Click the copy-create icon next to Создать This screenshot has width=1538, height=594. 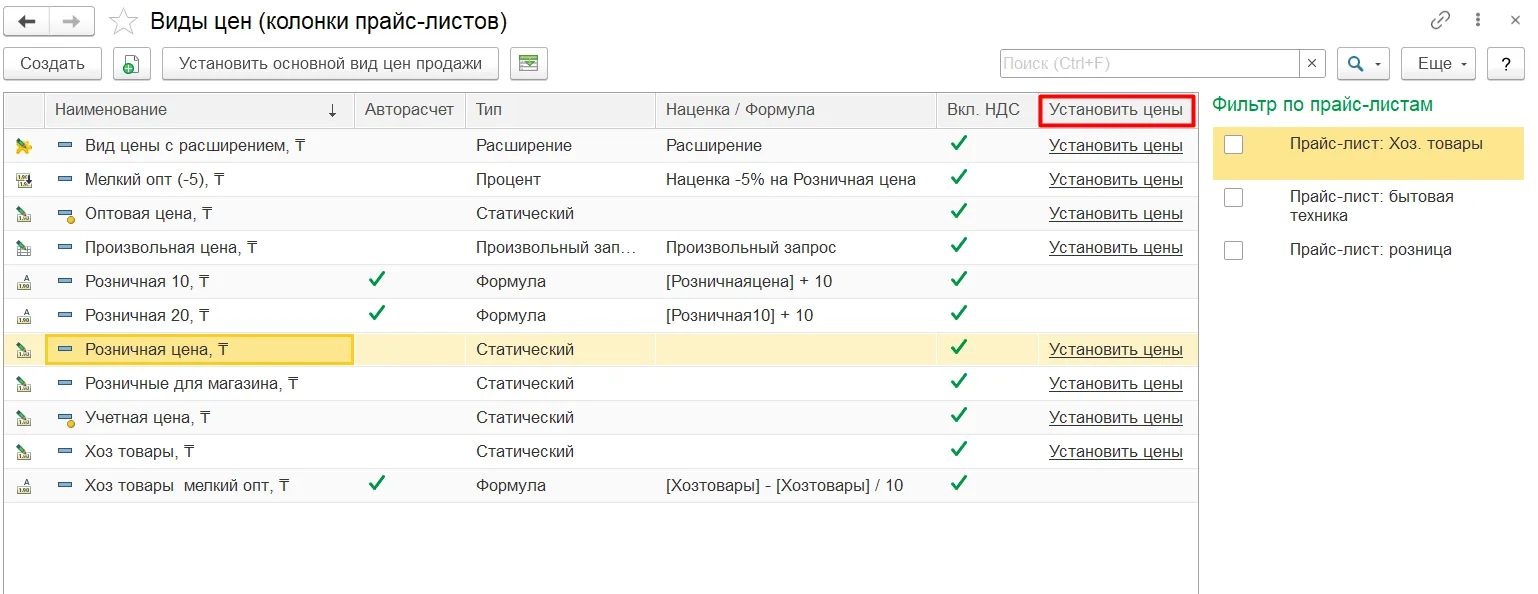pos(131,64)
